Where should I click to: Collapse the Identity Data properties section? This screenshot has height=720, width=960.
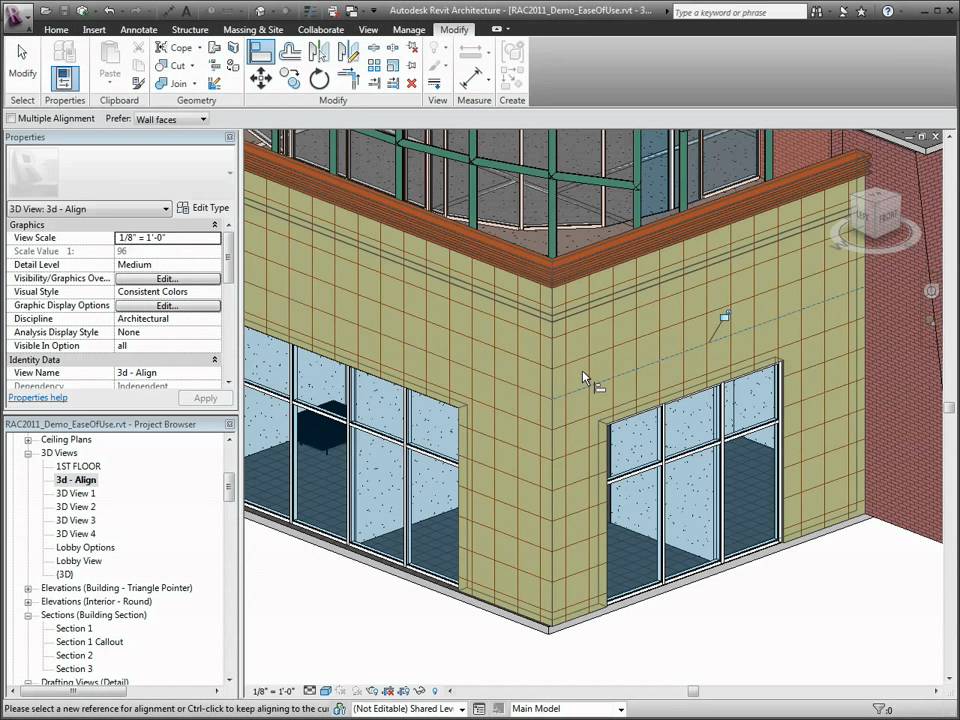pyautogui.click(x=215, y=359)
